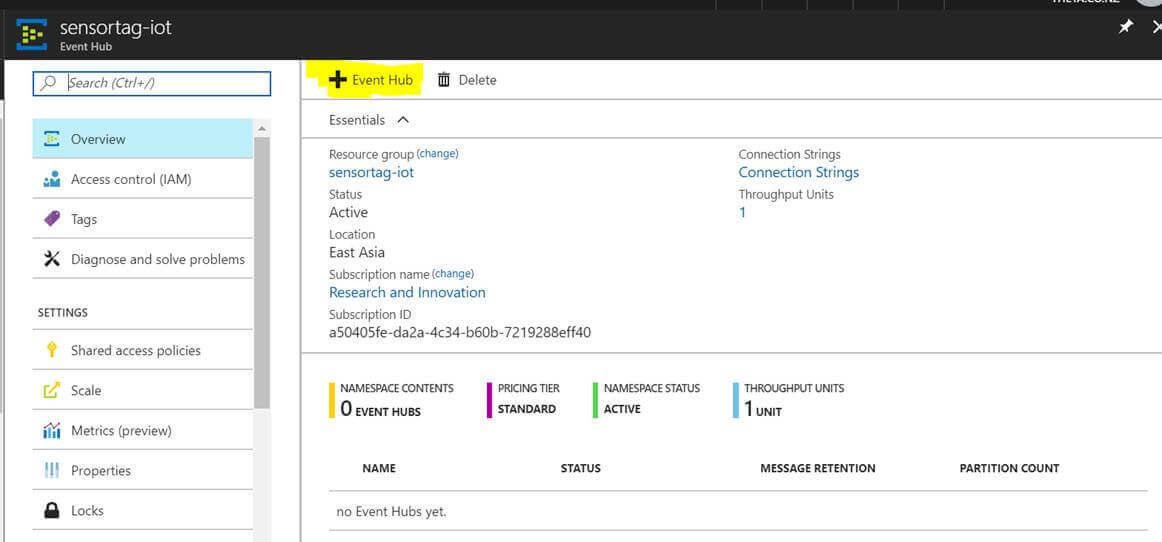Open Research and Innovation subscription link
Screen dimensions: 1162x542
point(407,292)
